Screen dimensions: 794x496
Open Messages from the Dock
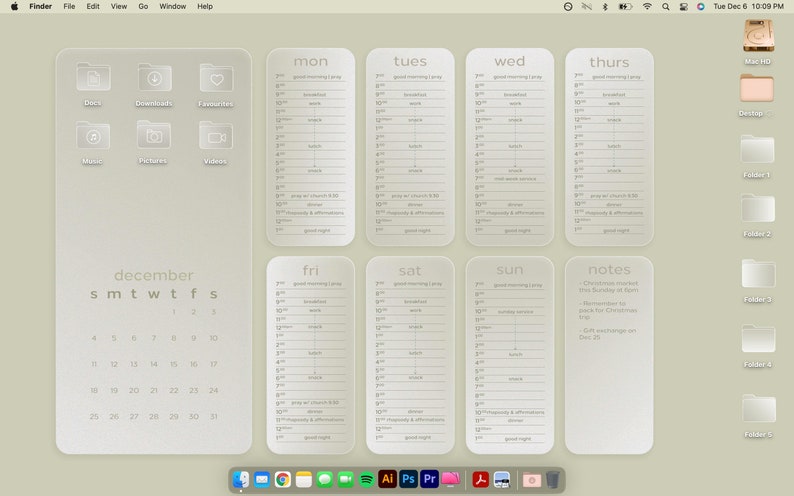pyautogui.click(x=325, y=479)
